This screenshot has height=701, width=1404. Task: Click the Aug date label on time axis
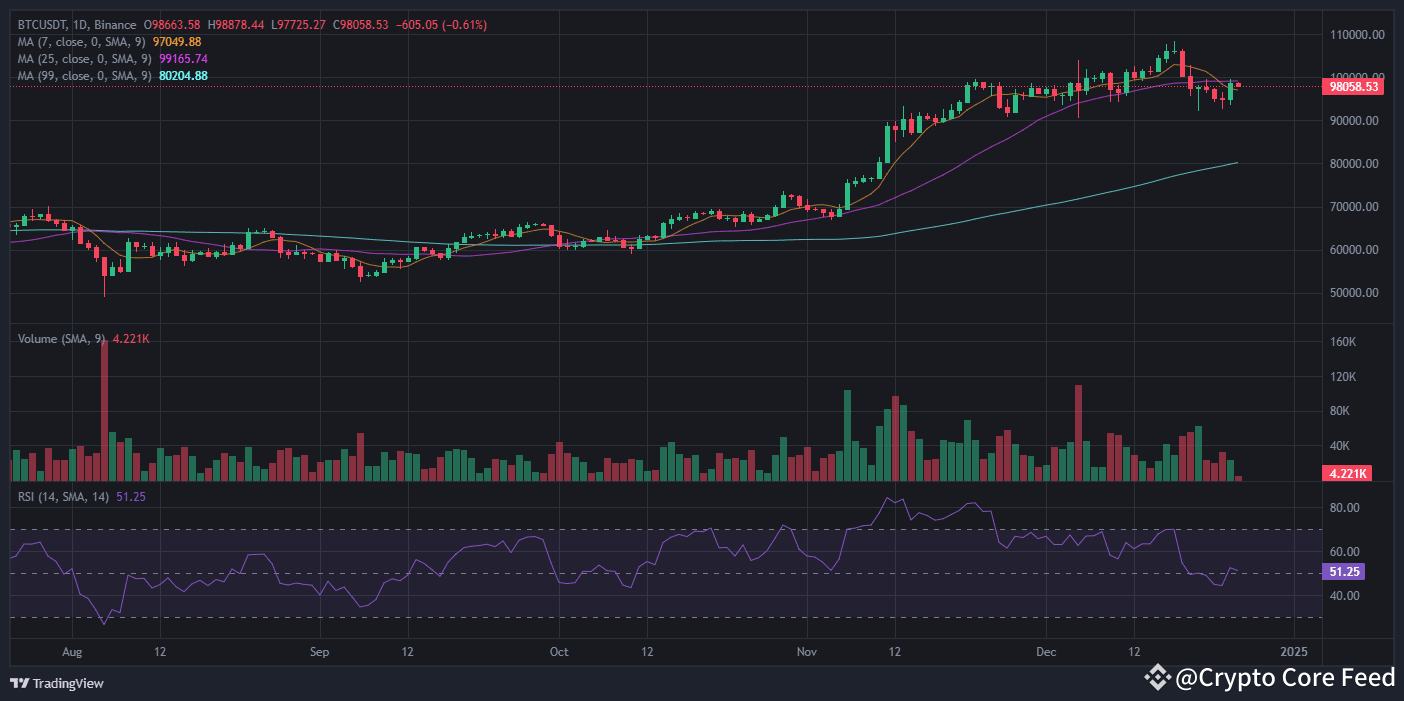tap(72, 651)
